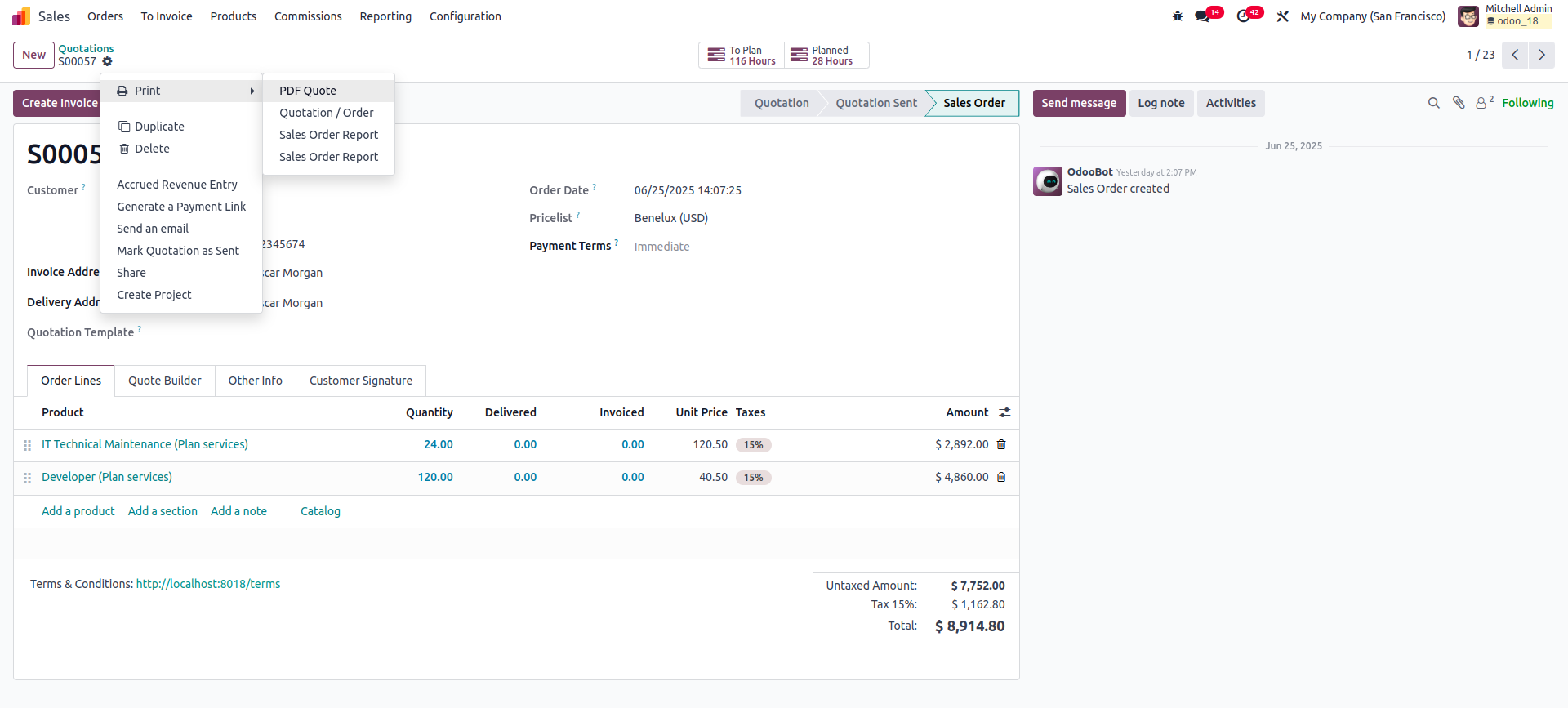This screenshot has width=1568, height=708.
Task: Choose PDF Quote from the Print submenu
Action: pos(329,91)
